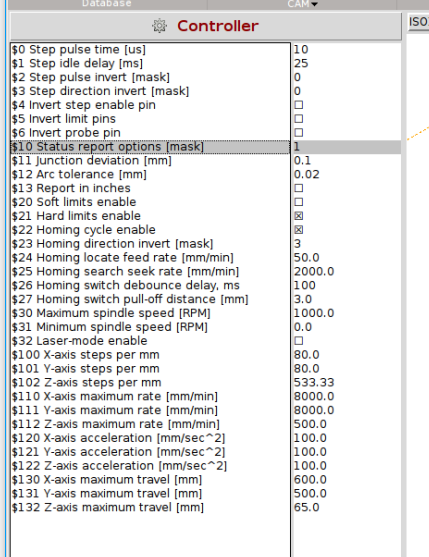This screenshot has width=429, height=557.
Task: Disable $21 Hard limits enable checkbox
Action: pyautogui.click(x=299, y=216)
